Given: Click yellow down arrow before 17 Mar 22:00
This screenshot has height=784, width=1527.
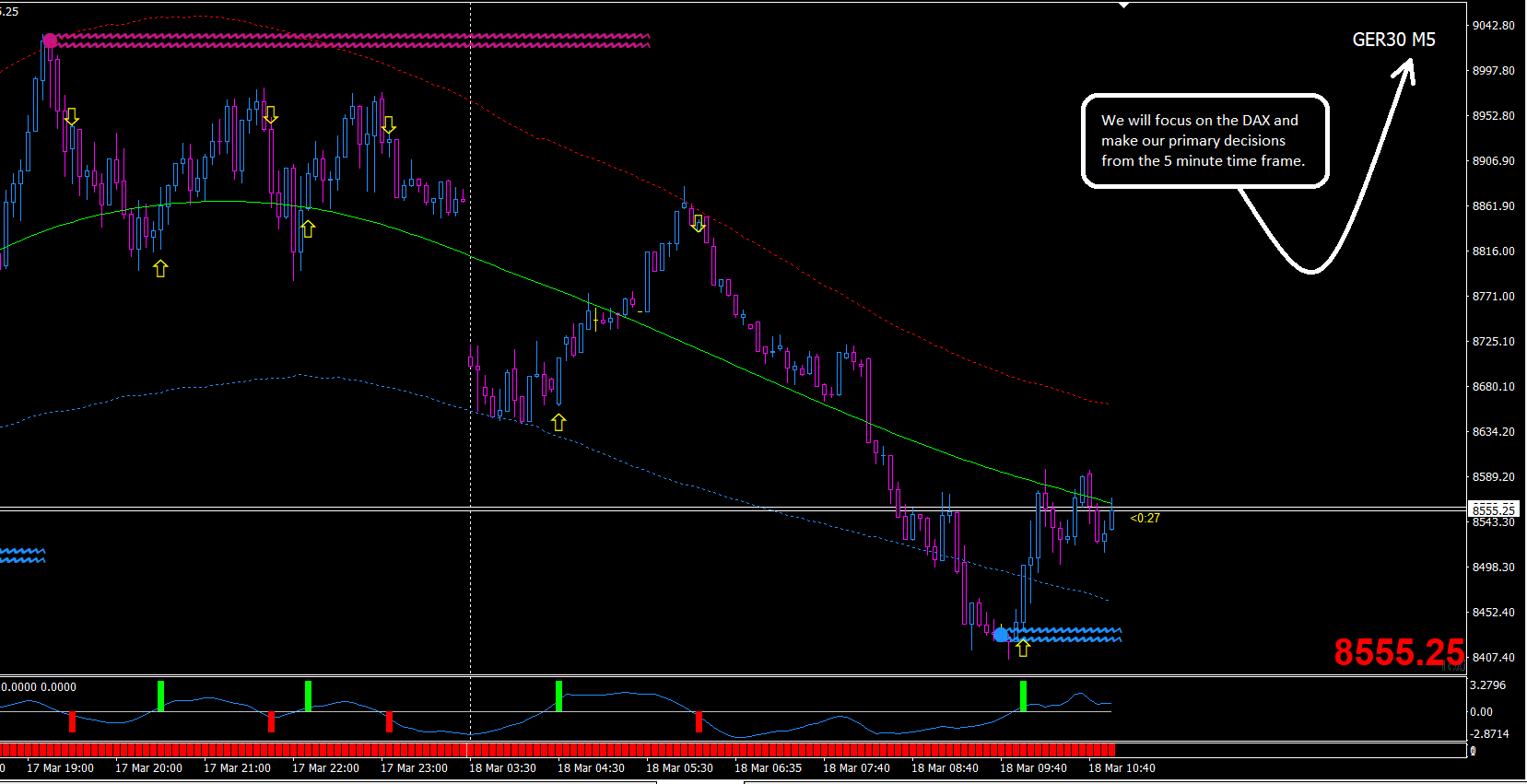Looking at the screenshot, I should coord(270,115).
